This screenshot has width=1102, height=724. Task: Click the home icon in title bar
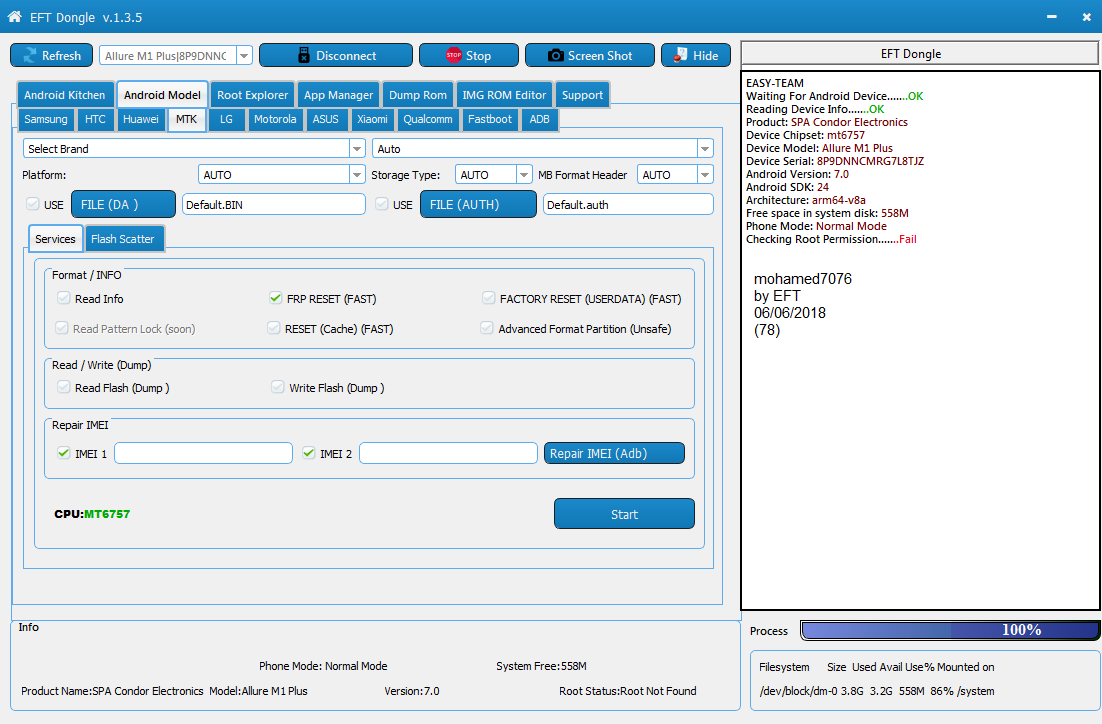click(x=14, y=17)
